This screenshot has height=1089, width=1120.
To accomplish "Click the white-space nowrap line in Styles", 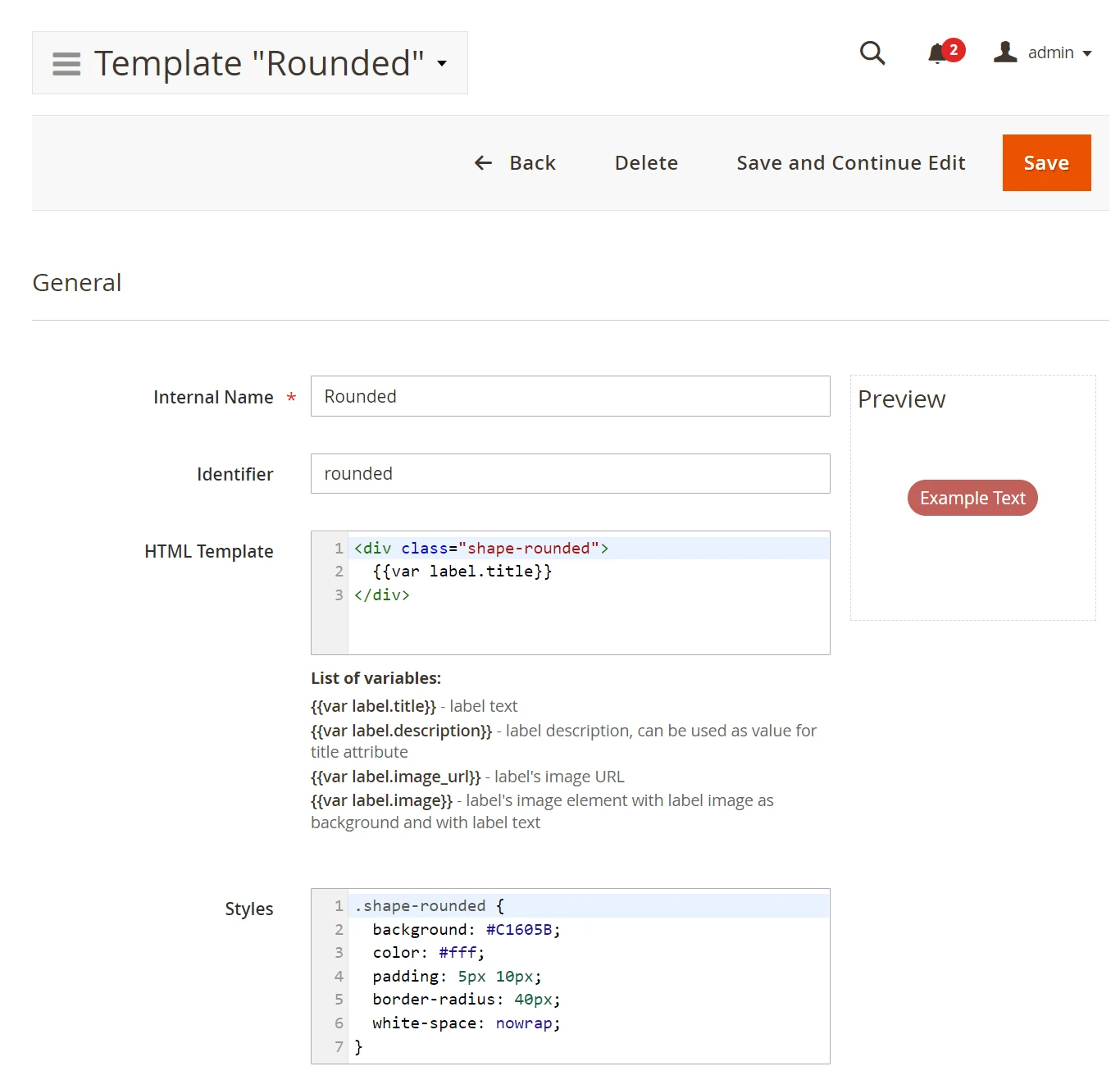I will point(466,1023).
